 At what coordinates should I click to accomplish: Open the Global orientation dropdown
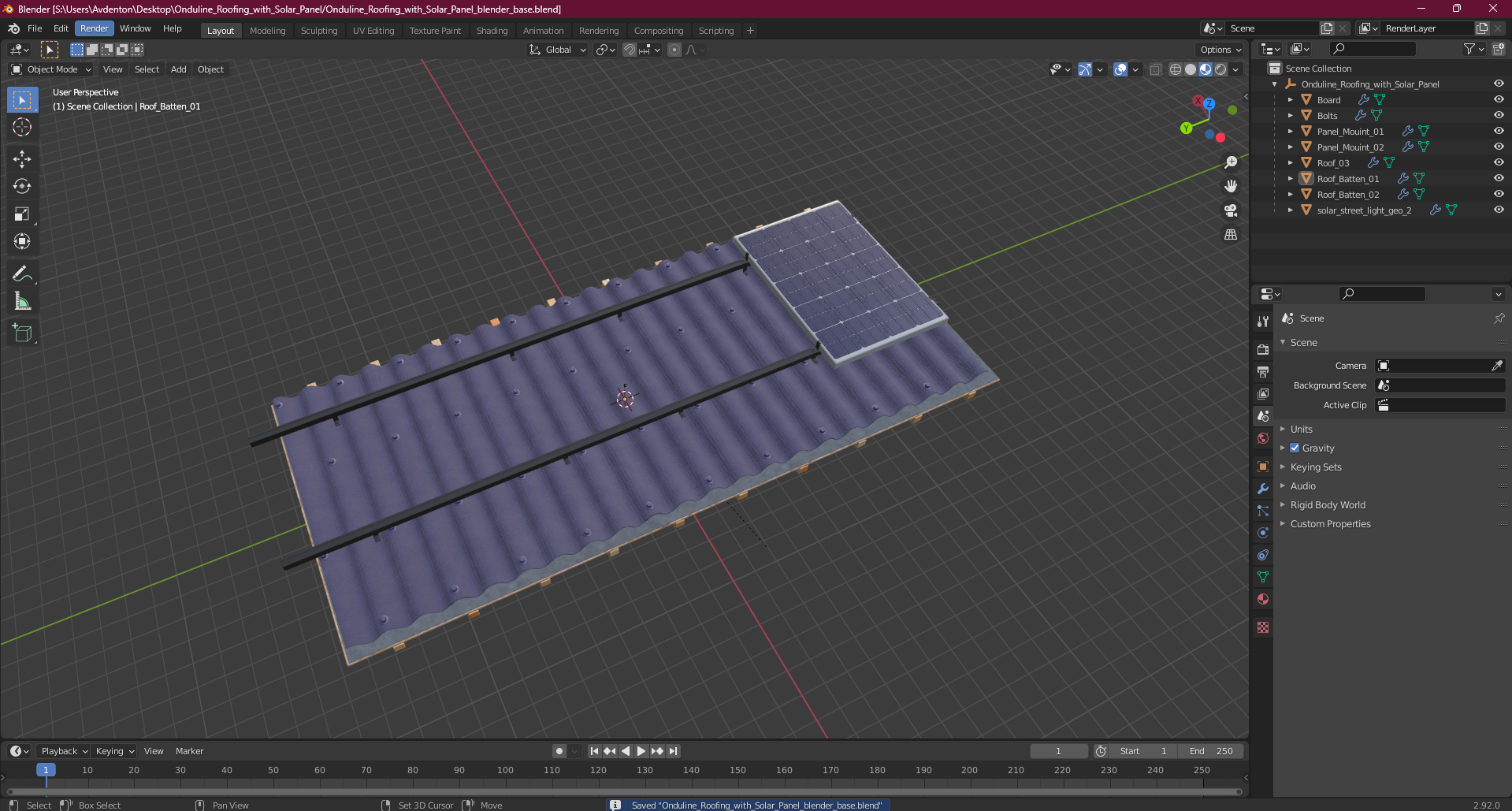coord(558,50)
